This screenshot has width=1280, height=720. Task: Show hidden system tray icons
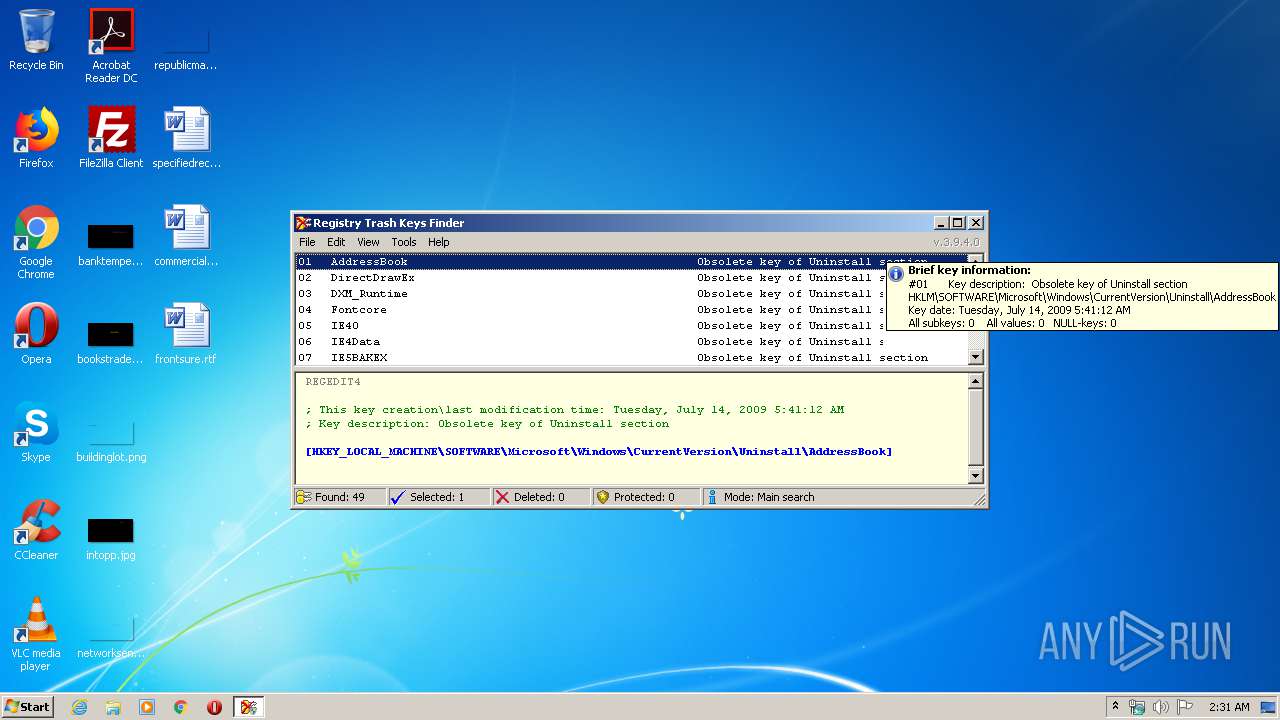point(1116,707)
